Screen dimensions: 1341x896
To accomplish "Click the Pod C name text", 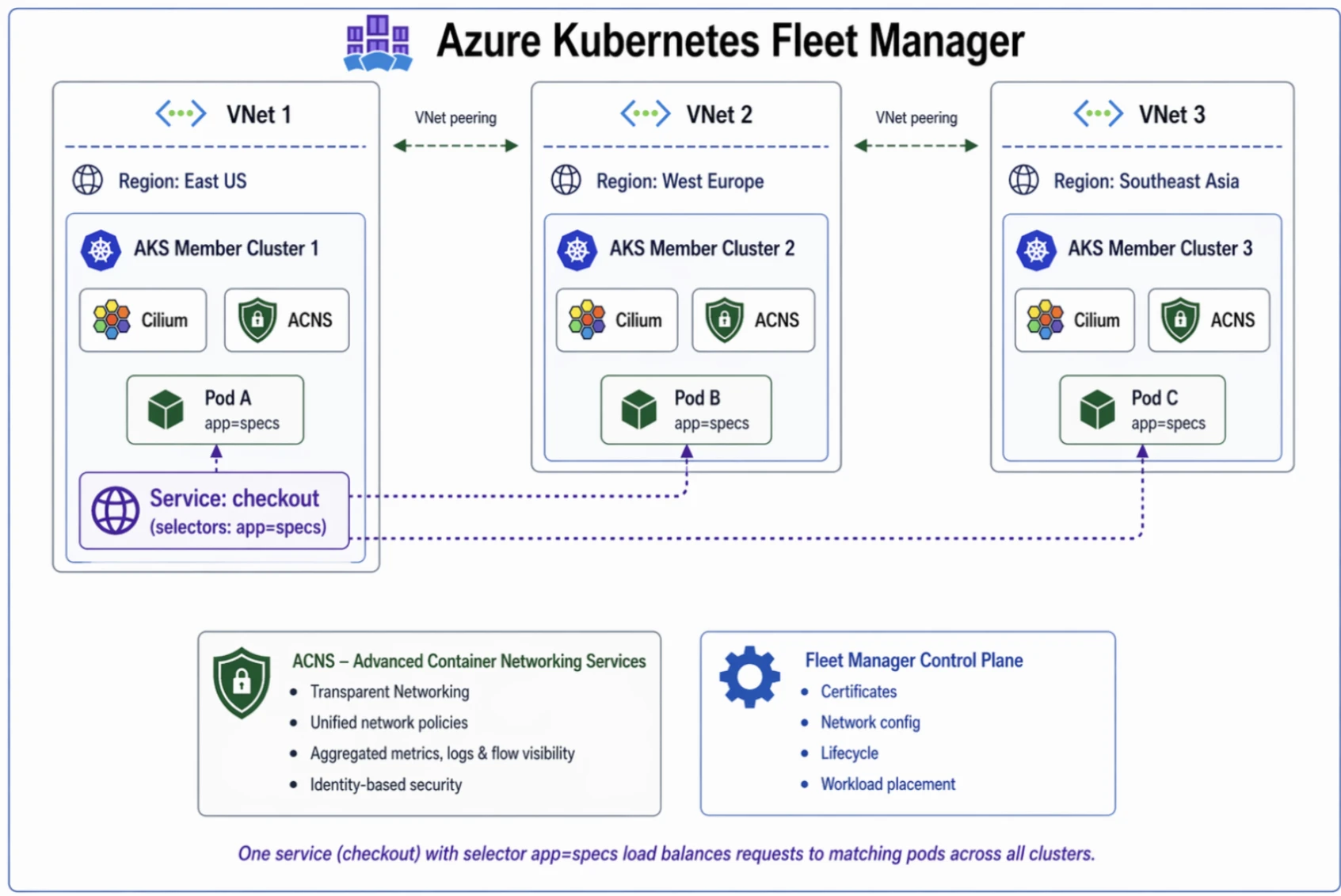I will pos(1154,398).
